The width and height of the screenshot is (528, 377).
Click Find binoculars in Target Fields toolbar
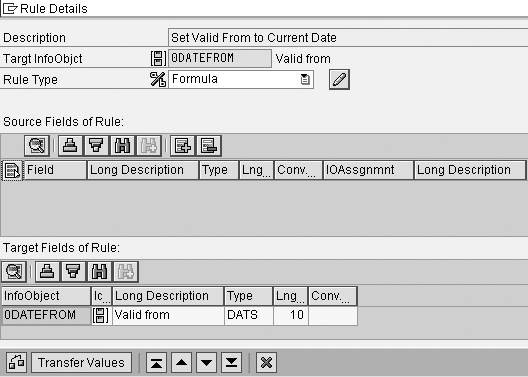point(100,272)
